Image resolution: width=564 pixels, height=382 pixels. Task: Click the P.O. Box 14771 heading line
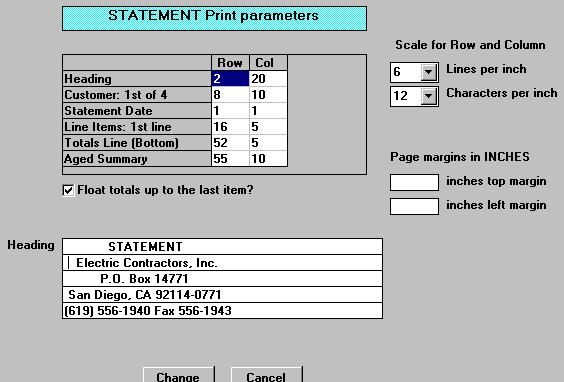coord(222,279)
